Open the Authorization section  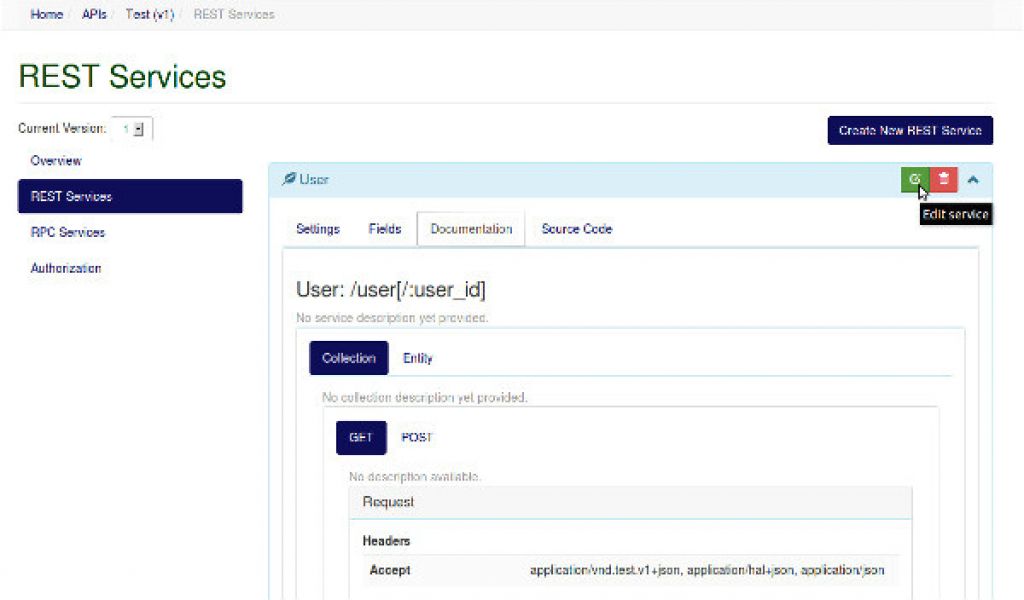tap(65, 268)
